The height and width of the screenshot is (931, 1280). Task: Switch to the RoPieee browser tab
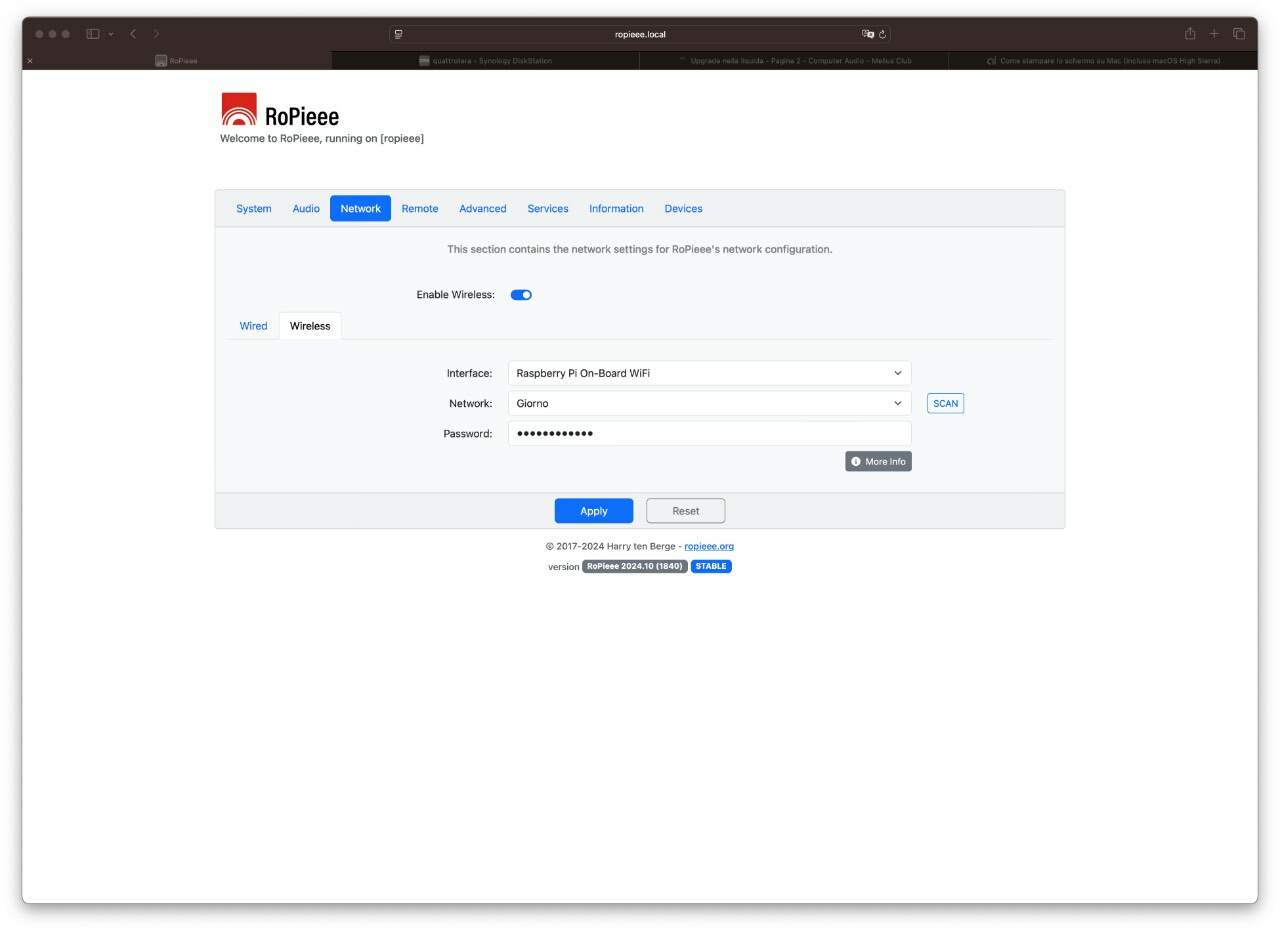point(177,61)
